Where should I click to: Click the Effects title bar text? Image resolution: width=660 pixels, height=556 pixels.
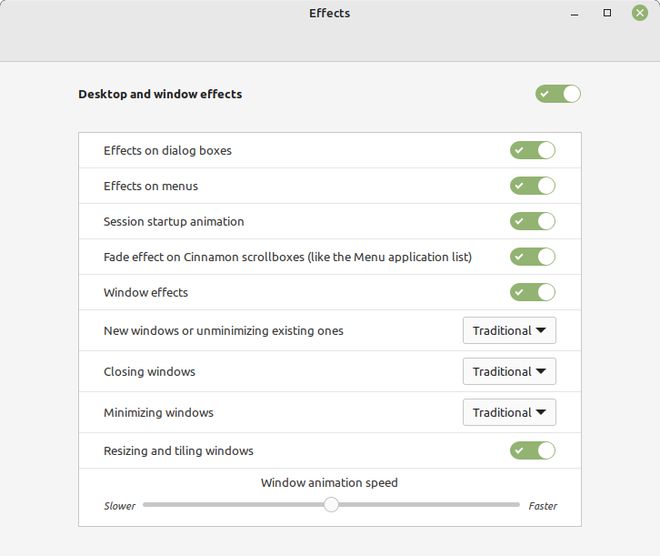tap(330, 13)
